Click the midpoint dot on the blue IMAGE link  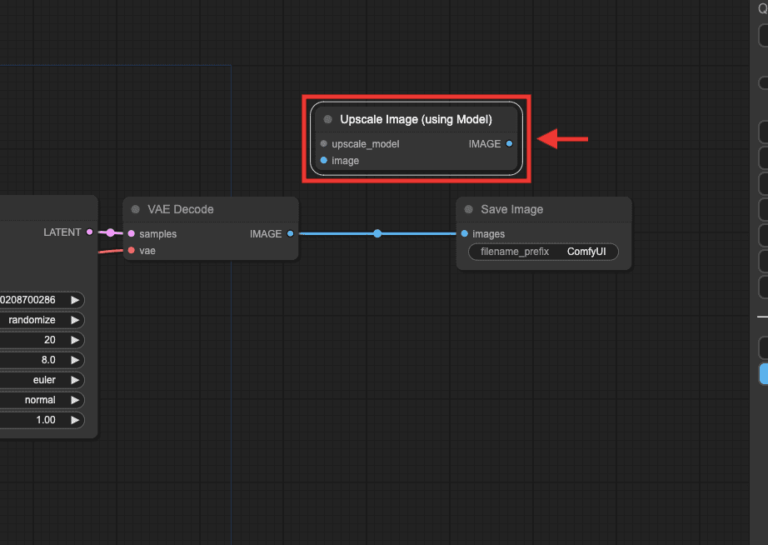[377, 234]
